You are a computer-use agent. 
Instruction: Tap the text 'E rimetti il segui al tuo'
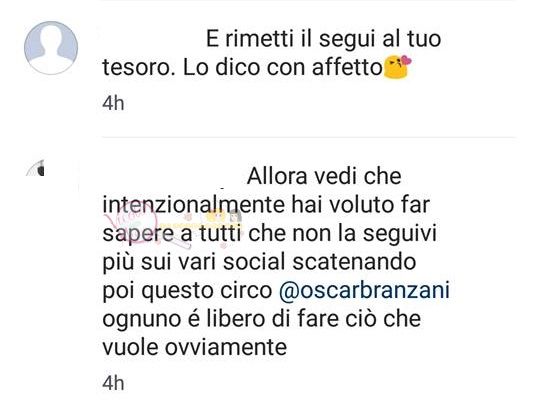(323, 39)
